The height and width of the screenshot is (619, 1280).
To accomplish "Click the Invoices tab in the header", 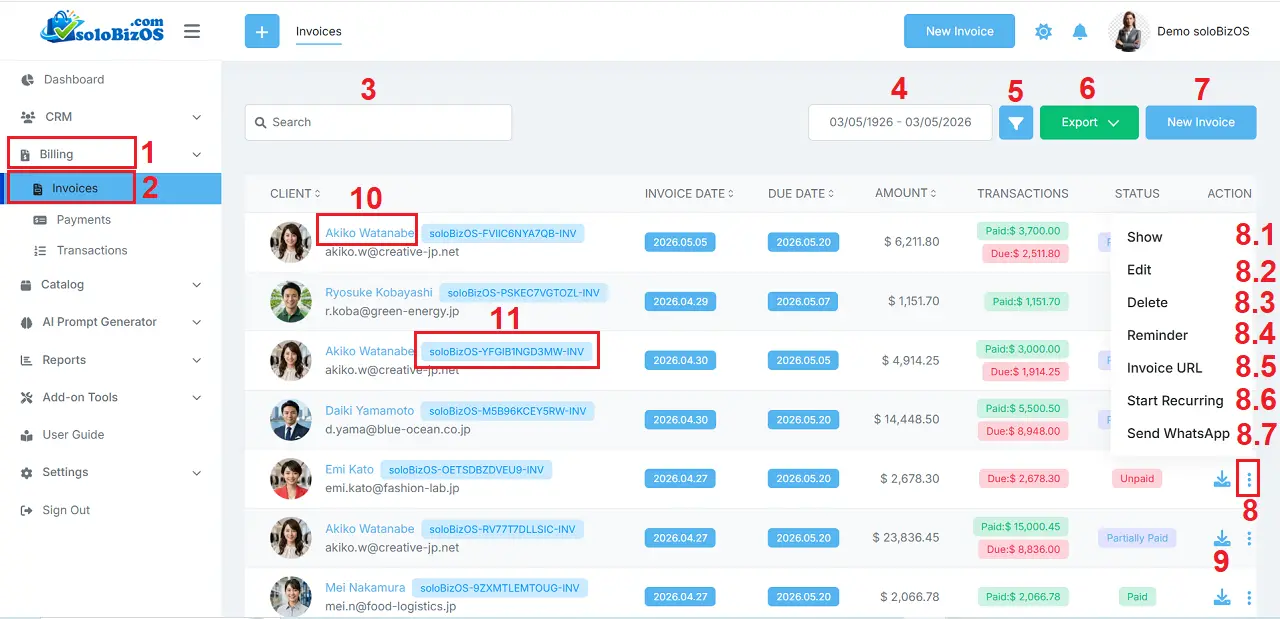I will click(319, 32).
